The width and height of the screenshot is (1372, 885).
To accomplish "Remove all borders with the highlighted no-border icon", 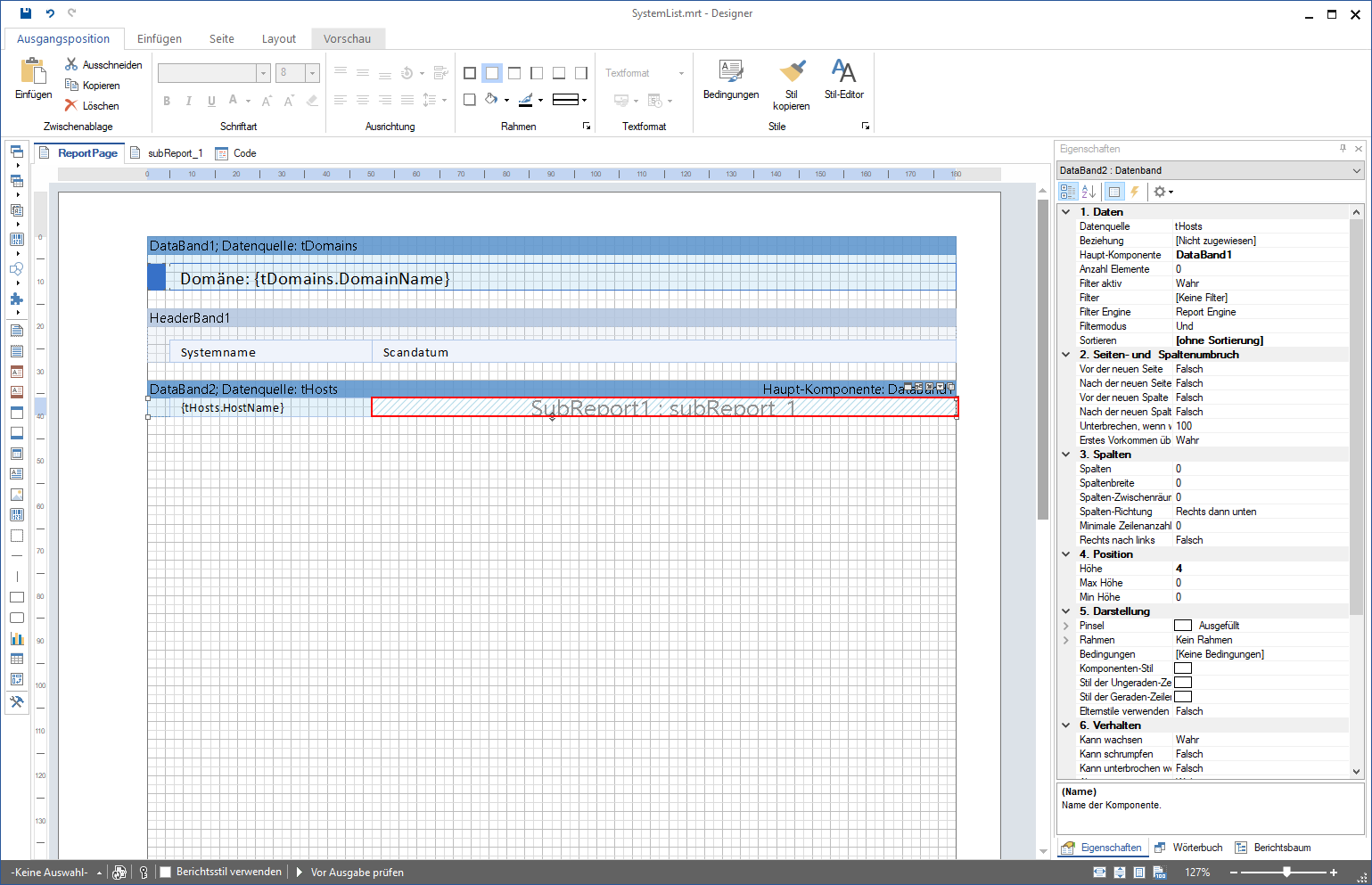I will pyautogui.click(x=492, y=73).
